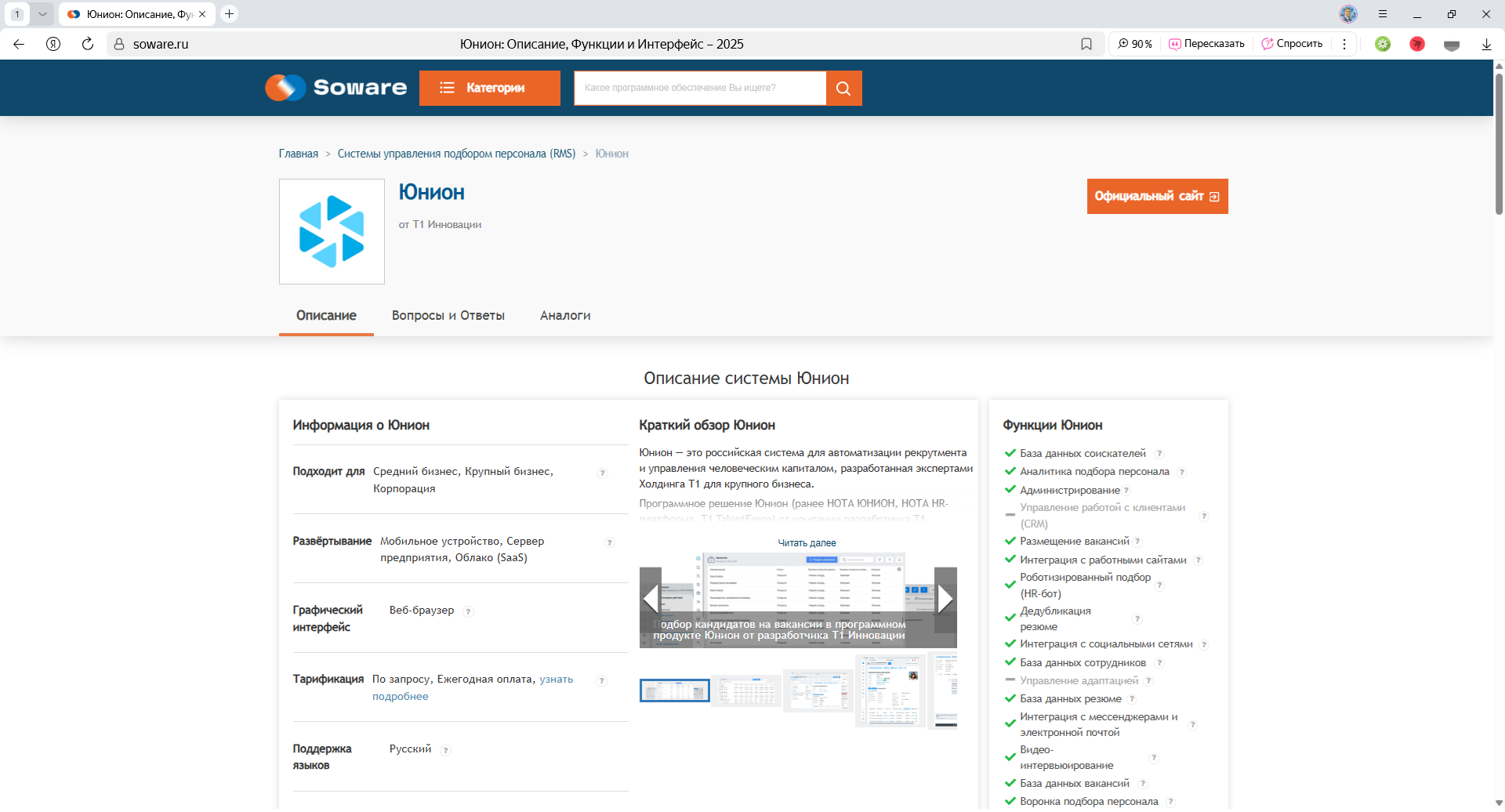Open the Официальный сайт button
This screenshot has height=812, width=1505.
click(1157, 196)
